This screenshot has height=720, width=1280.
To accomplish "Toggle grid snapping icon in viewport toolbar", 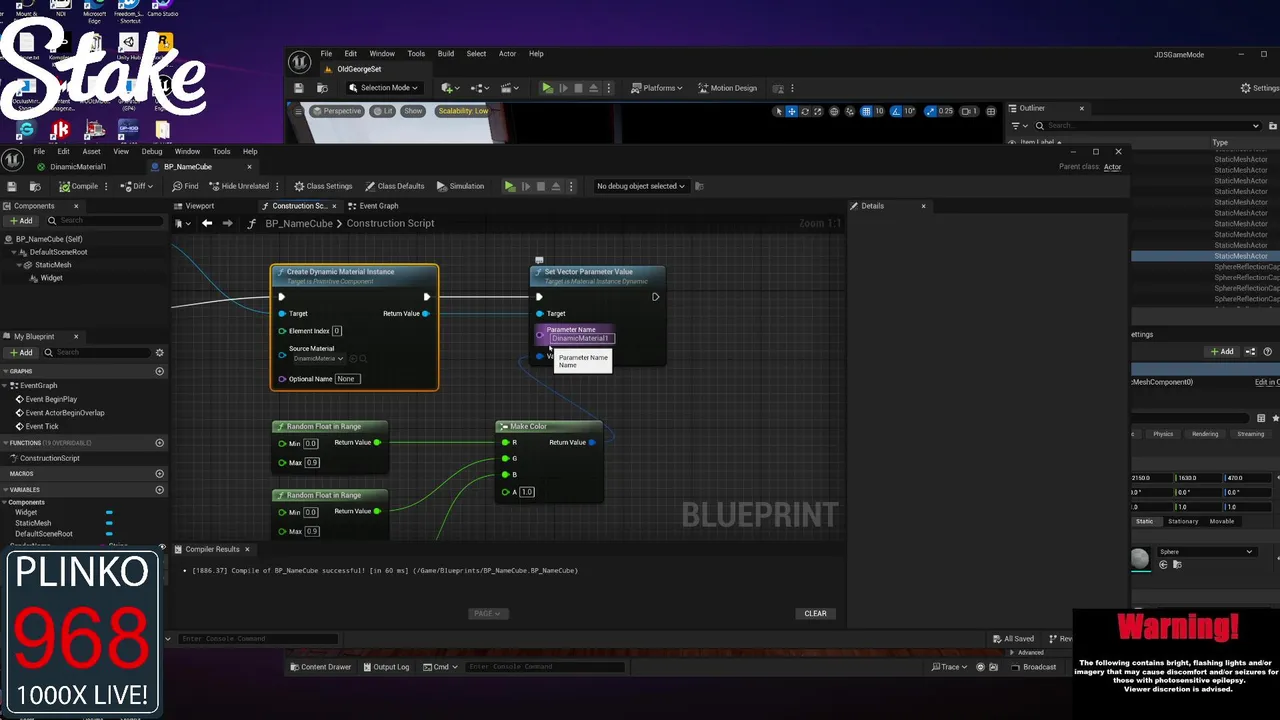I will [x=866, y=111].
